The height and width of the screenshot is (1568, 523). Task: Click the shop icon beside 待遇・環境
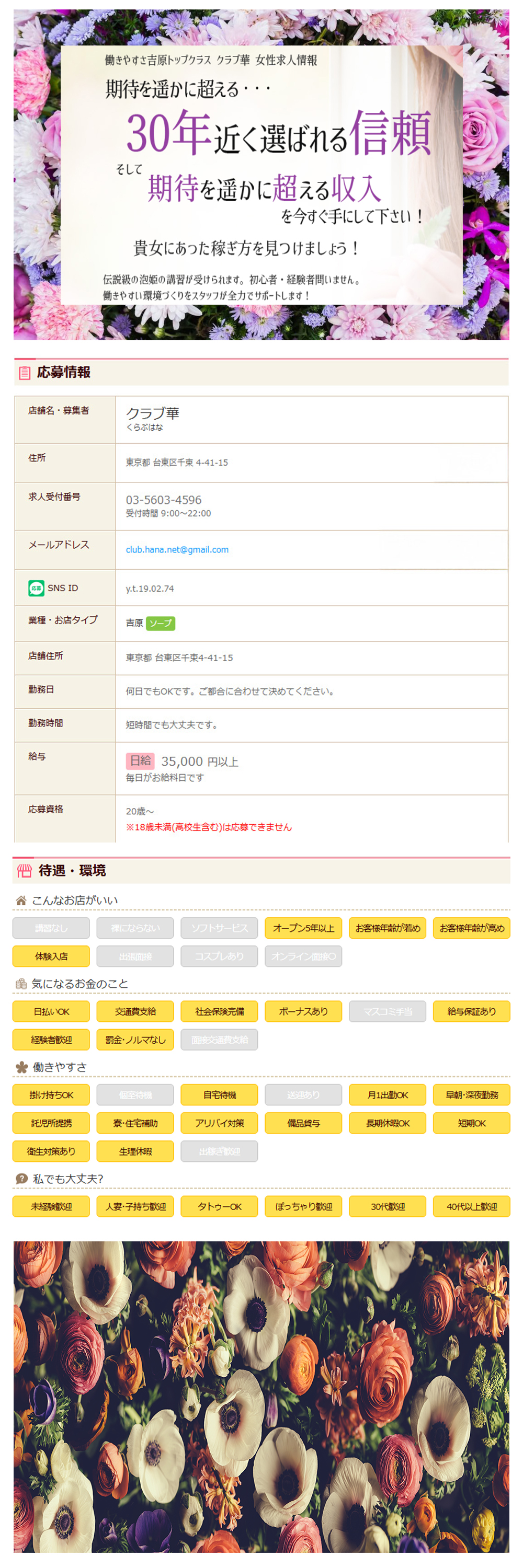[x=25, y=871]
